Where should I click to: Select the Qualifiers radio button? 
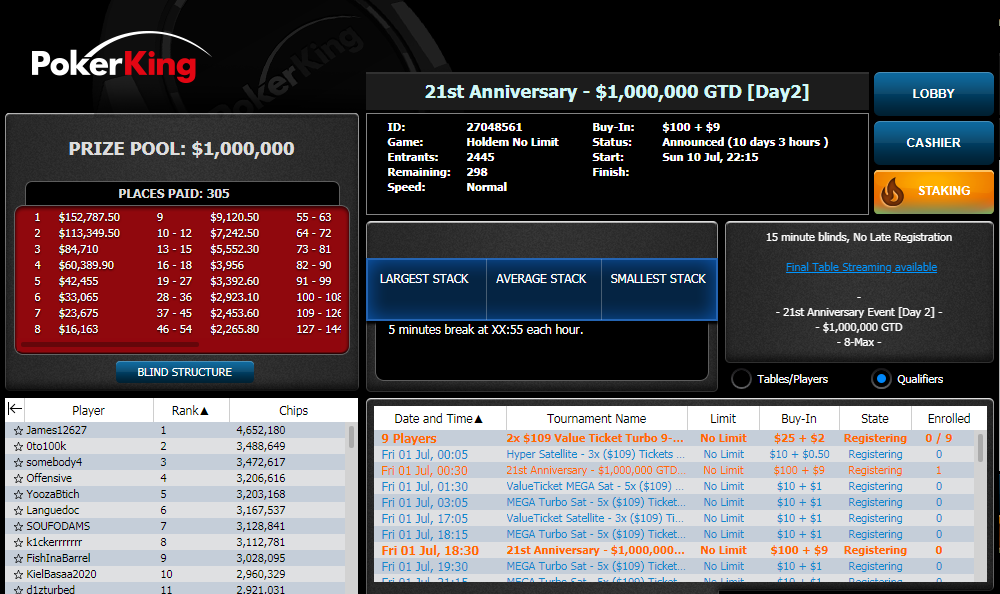(x=881, y=379)
